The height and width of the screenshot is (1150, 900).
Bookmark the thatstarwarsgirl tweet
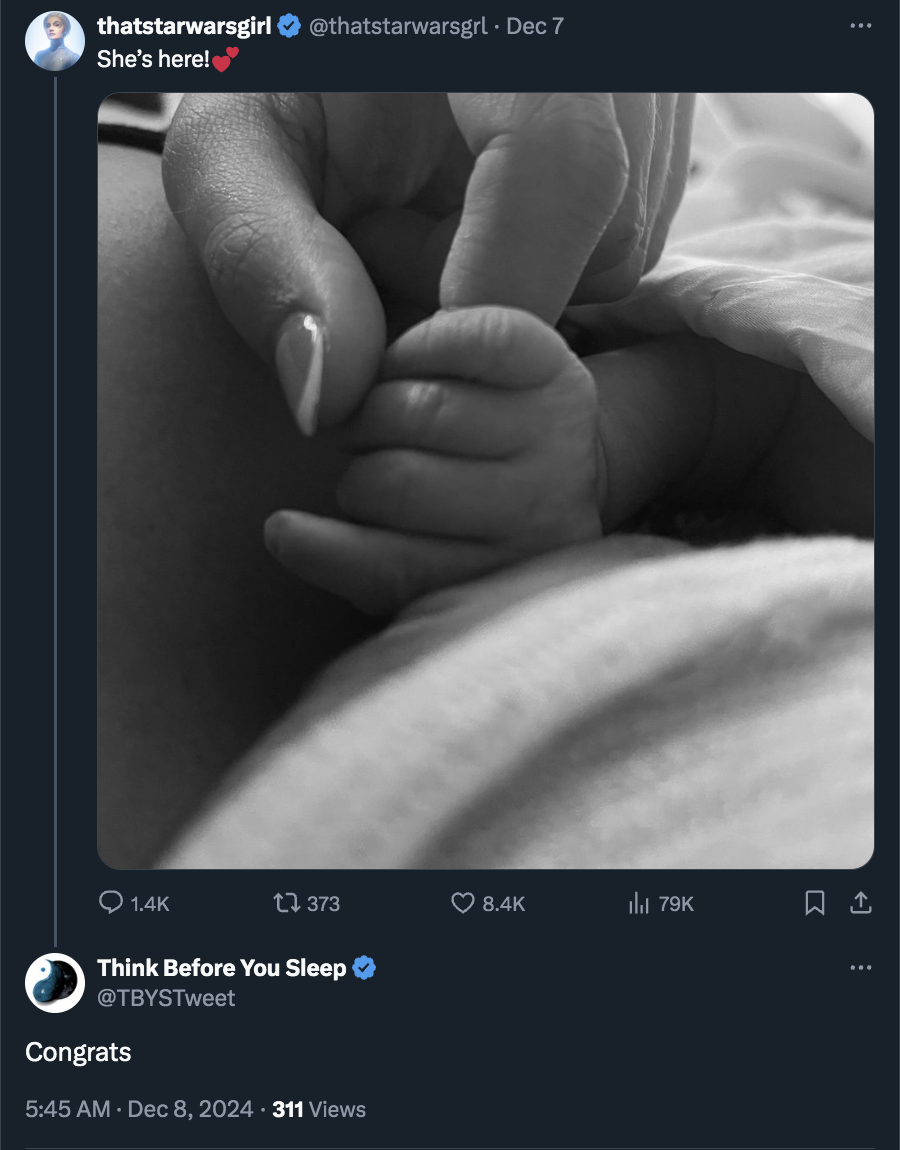point(814,903)
